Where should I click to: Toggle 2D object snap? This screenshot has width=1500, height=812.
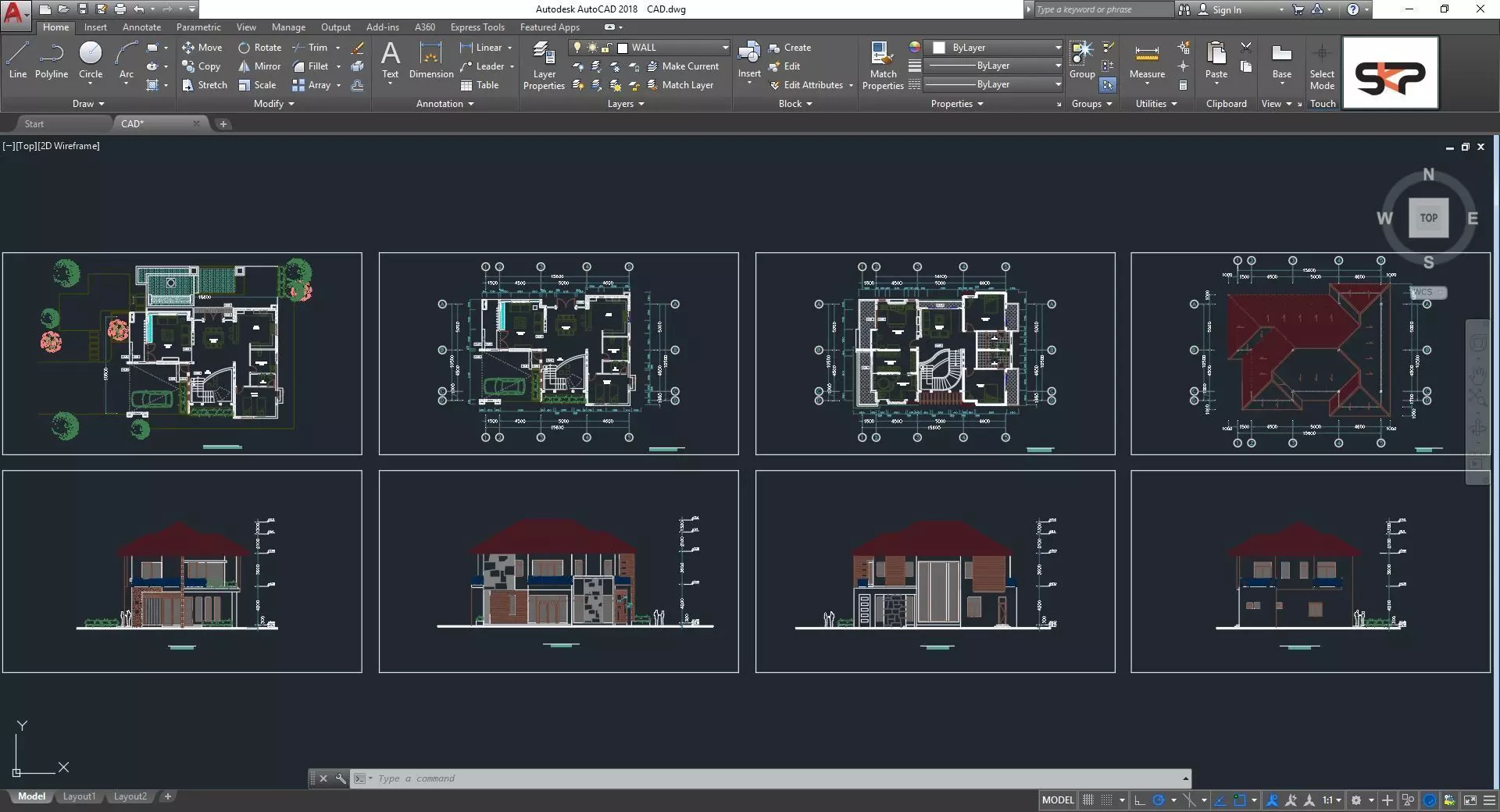point(1240,800)
